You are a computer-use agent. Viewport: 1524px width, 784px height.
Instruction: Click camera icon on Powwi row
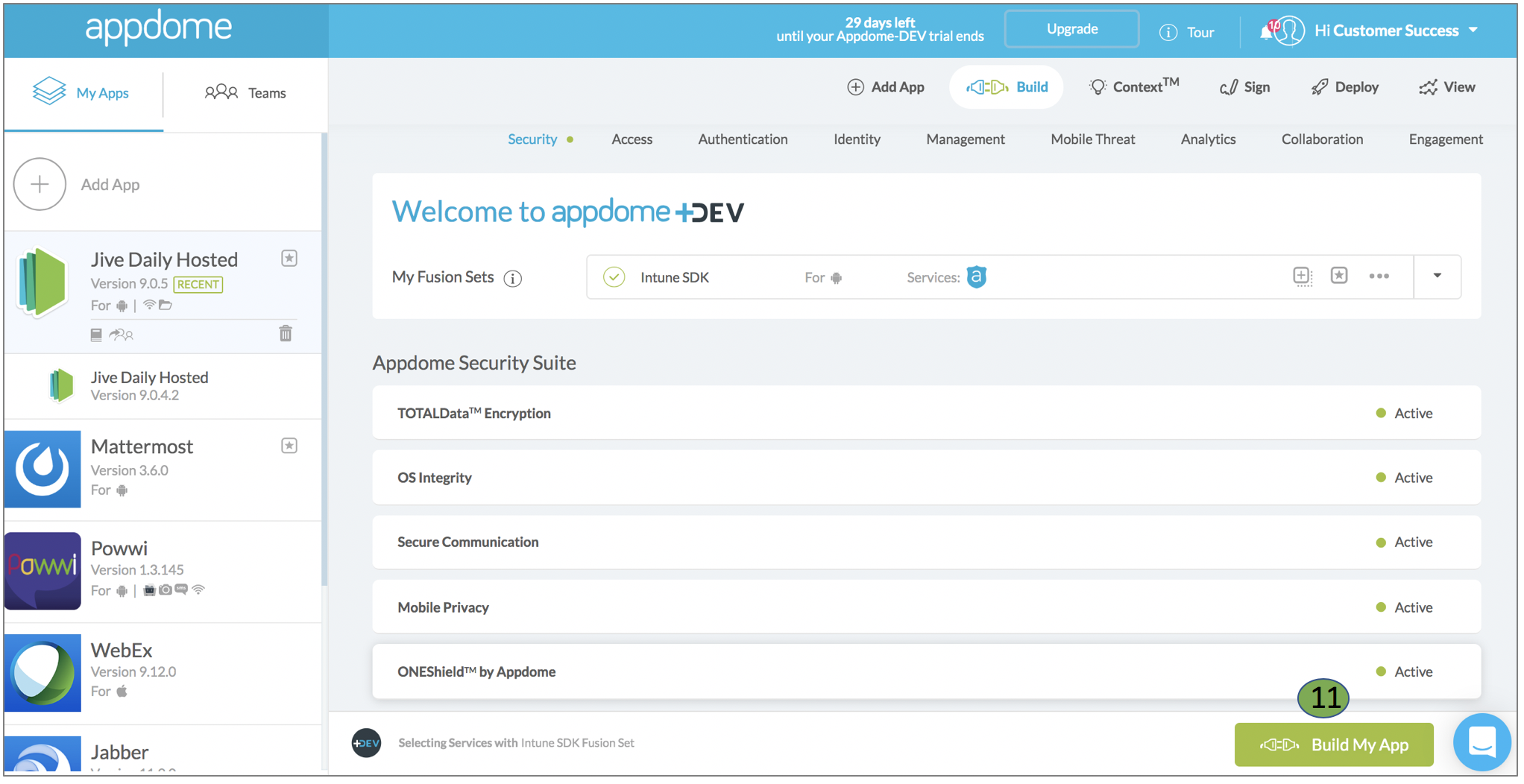(x=166, y=589)
